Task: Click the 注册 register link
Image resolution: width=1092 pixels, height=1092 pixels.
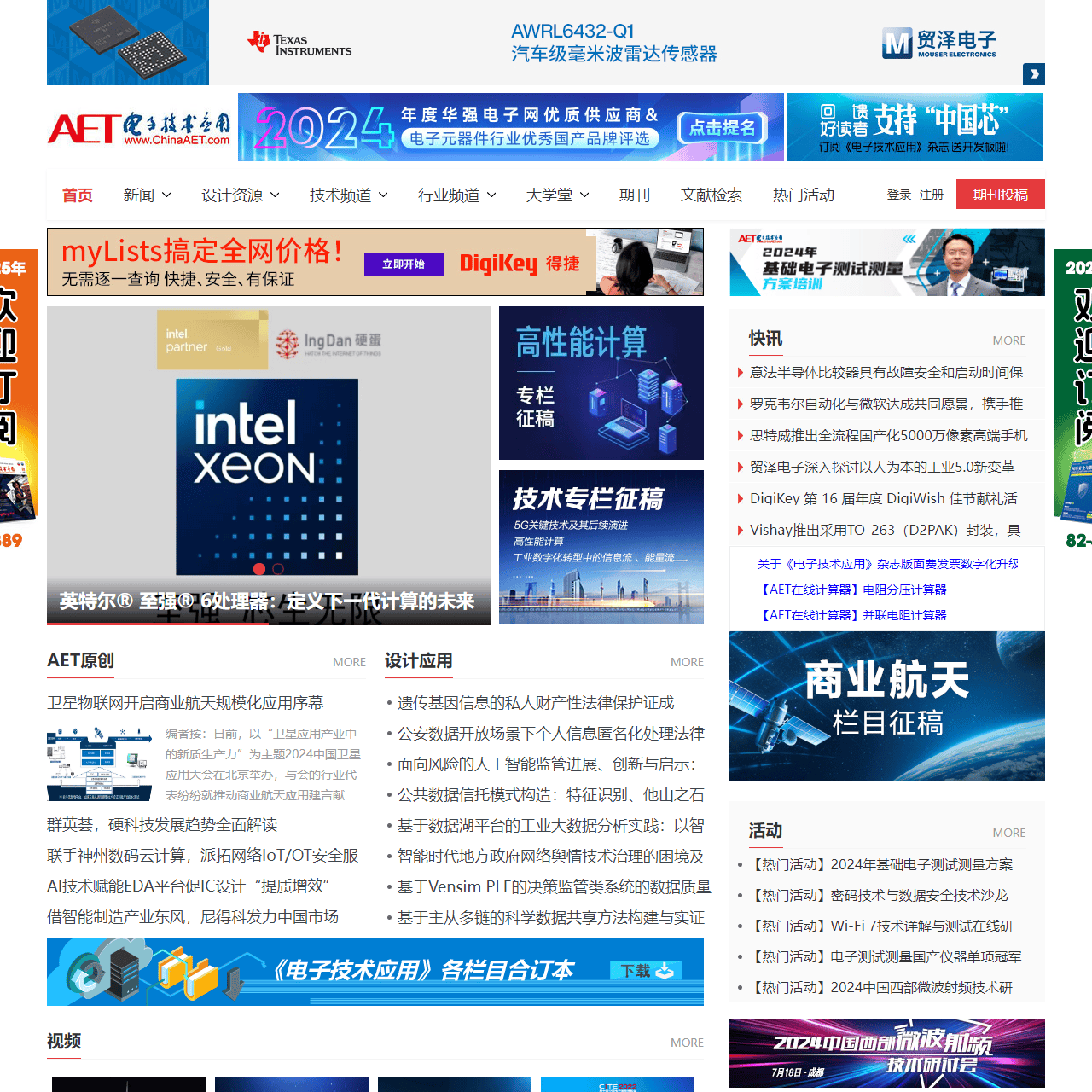Action: click(932, 195)
